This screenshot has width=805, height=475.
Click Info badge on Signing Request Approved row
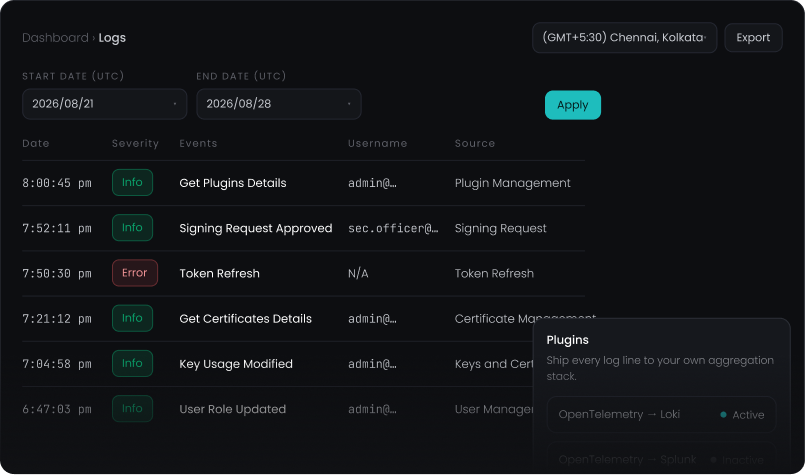click(x=132, y=227)
